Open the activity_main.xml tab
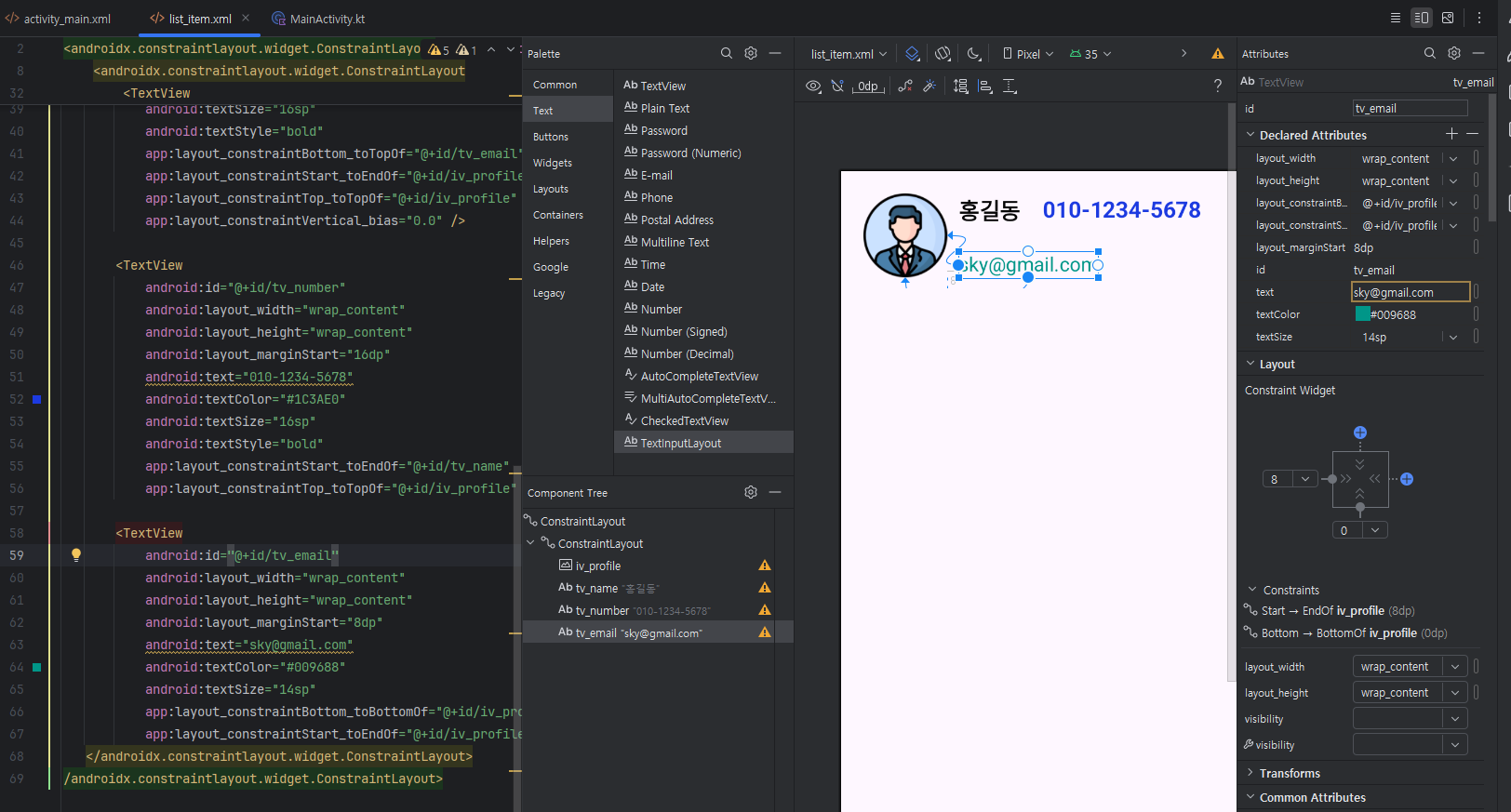The image size is (1511, 812). coord(58,19)
